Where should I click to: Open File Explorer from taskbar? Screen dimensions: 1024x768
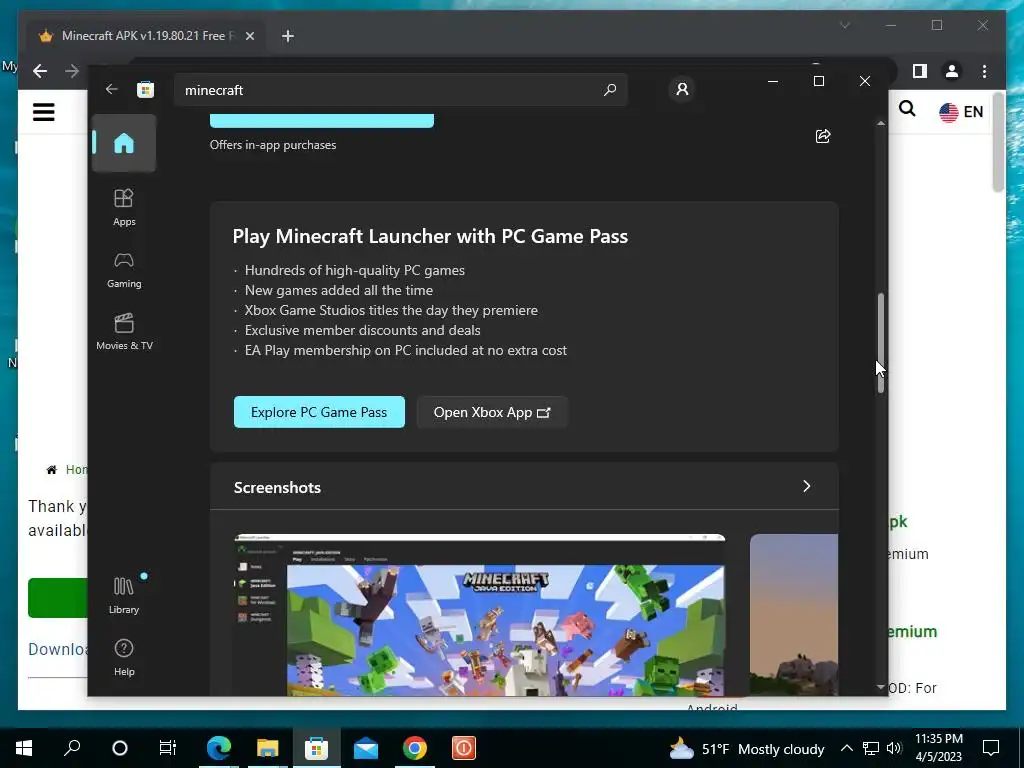click(x=268, y=748)
